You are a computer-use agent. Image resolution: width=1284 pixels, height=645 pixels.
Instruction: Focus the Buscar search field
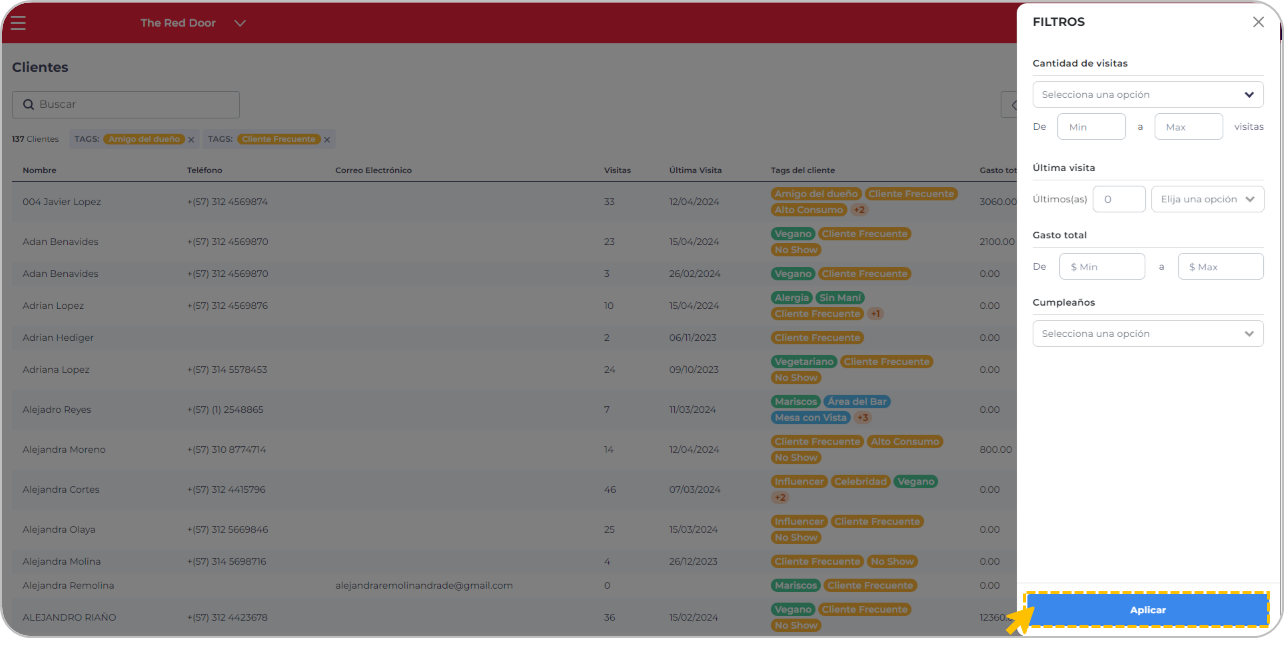126,104
